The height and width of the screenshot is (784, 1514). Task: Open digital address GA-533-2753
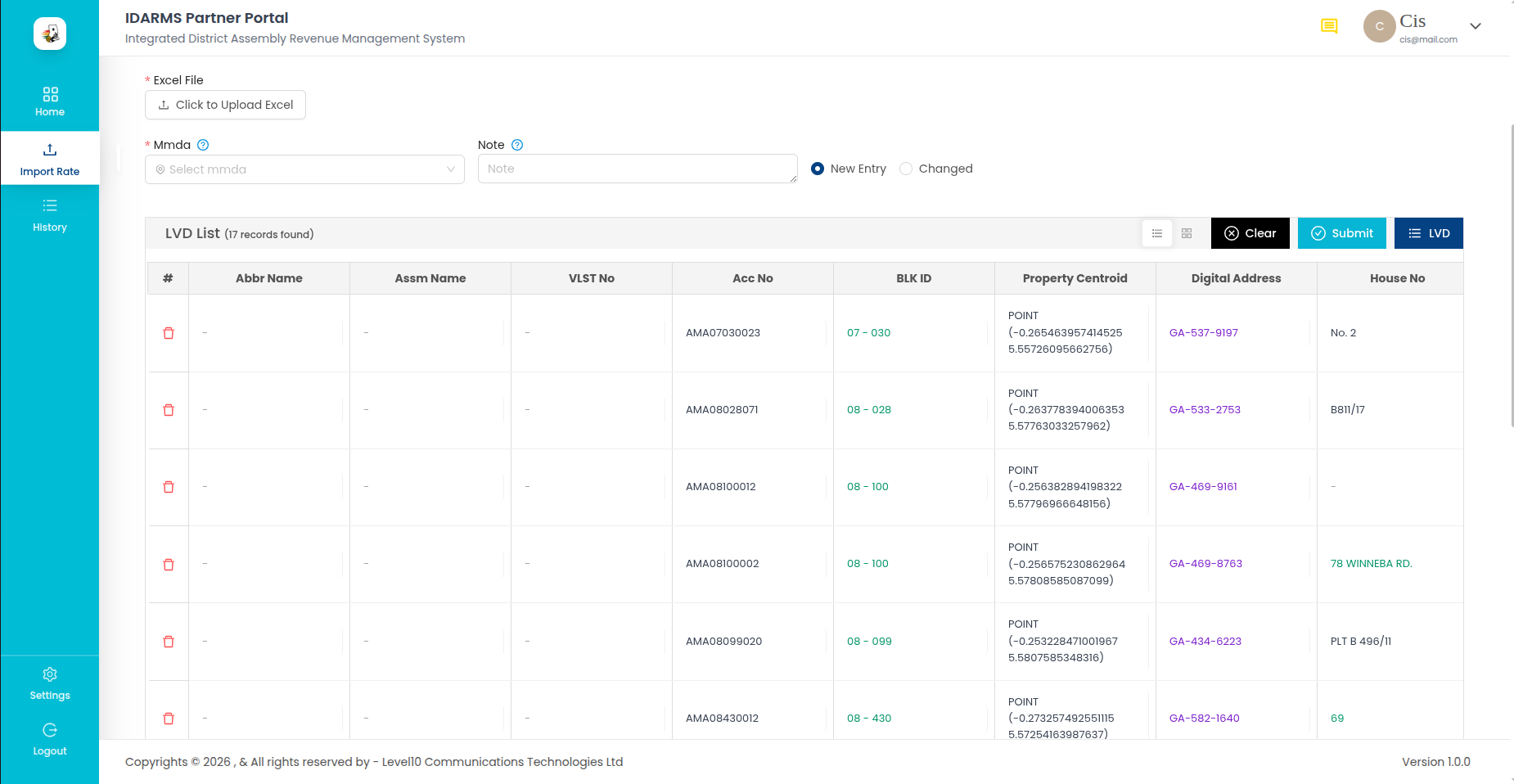(x=1205, y=410)
